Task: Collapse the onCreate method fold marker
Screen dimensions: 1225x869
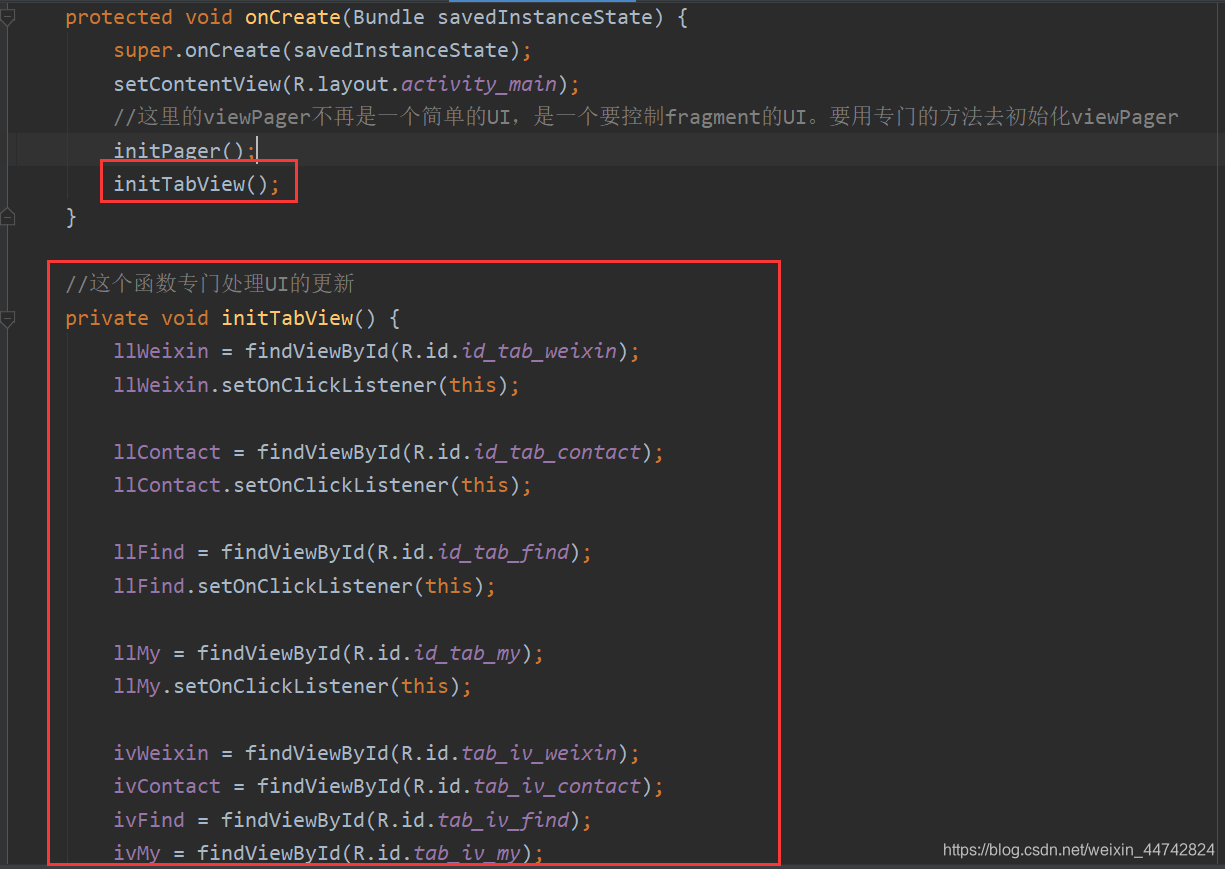Action: (x=7, y=17)
